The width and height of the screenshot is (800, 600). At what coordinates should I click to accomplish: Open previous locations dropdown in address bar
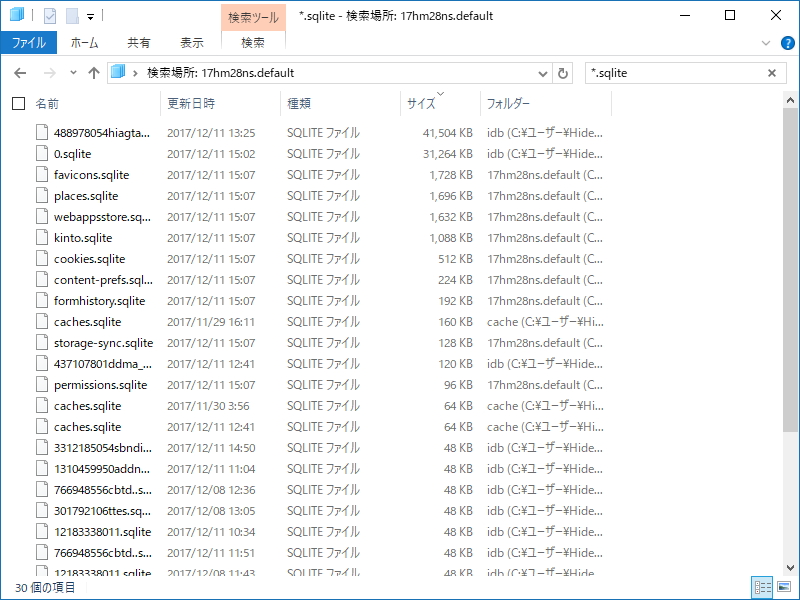tap(543, 73)
